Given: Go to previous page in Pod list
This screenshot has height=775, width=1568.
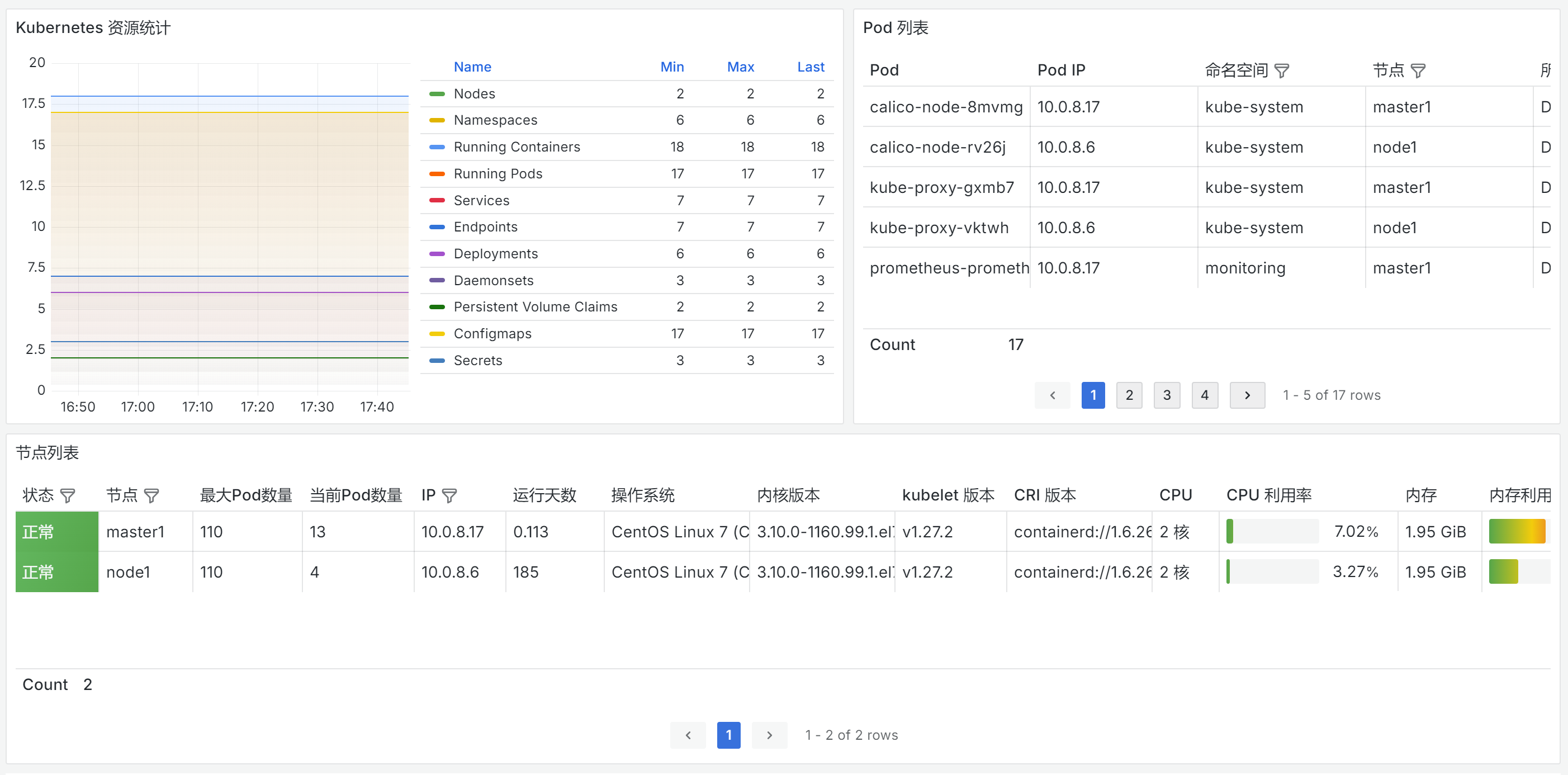Looking at the screenshot, I should pos(1052,395).
